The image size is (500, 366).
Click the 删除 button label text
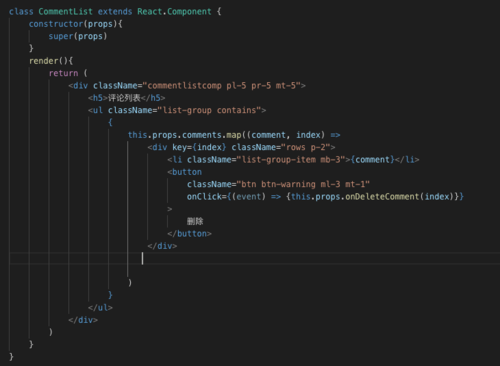pyautogui.click(x=195, y=221)
